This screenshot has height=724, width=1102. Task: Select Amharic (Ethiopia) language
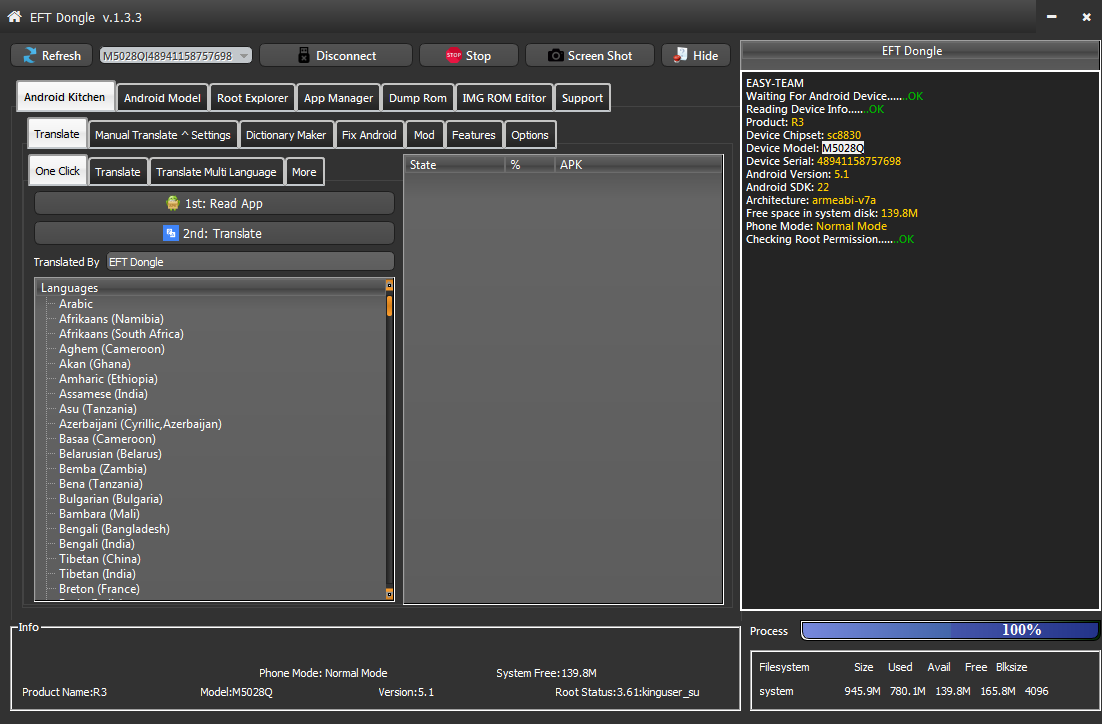108,379
